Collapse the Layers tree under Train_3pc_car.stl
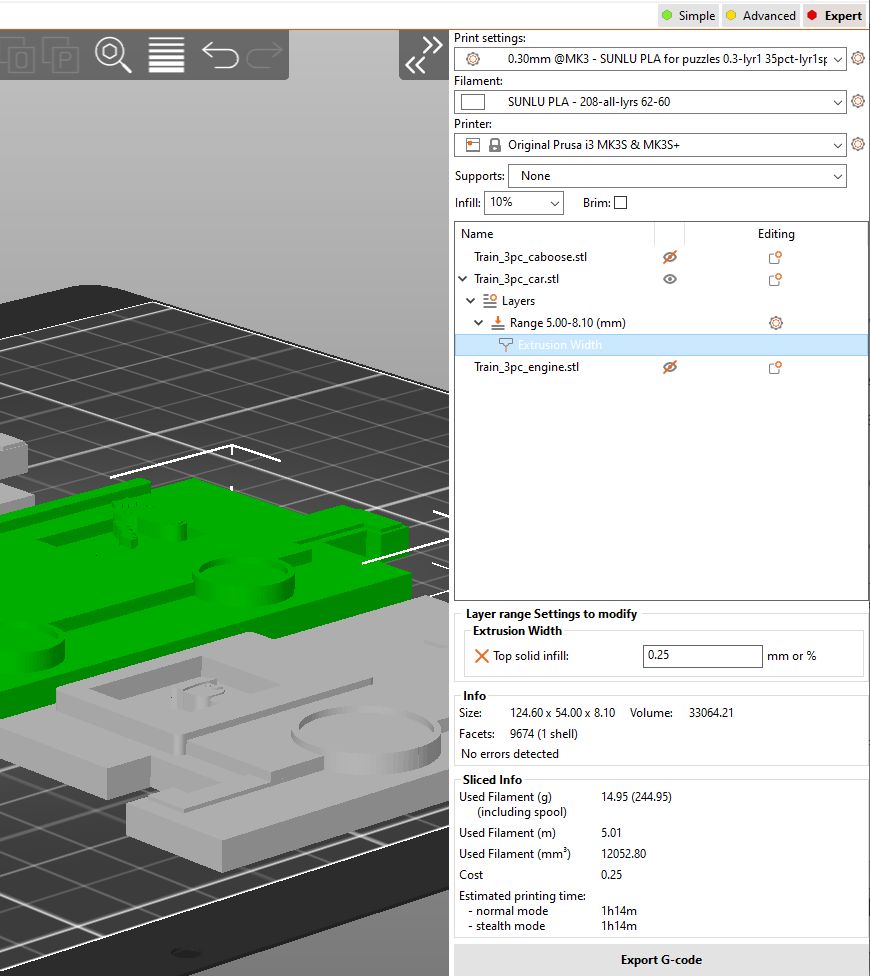This screenshot has height=976, width=870. (x=470, y=300)
